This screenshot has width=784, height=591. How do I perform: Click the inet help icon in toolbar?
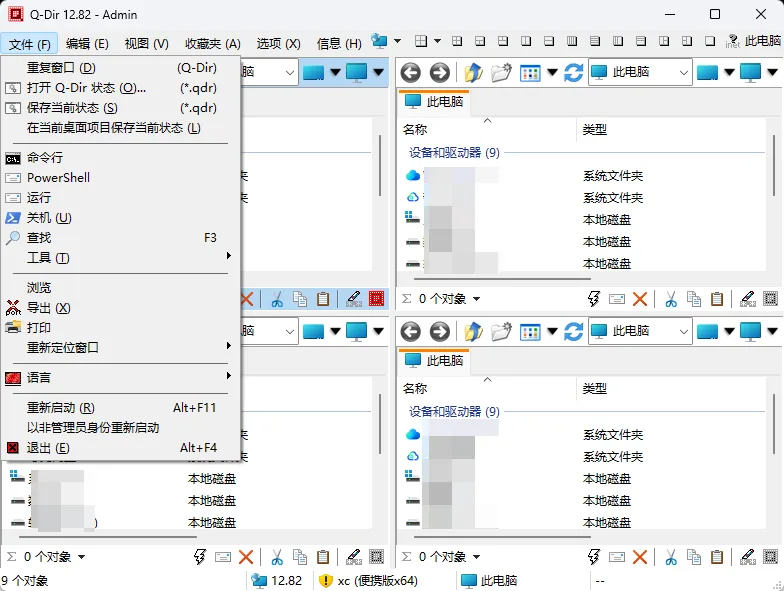732,41
